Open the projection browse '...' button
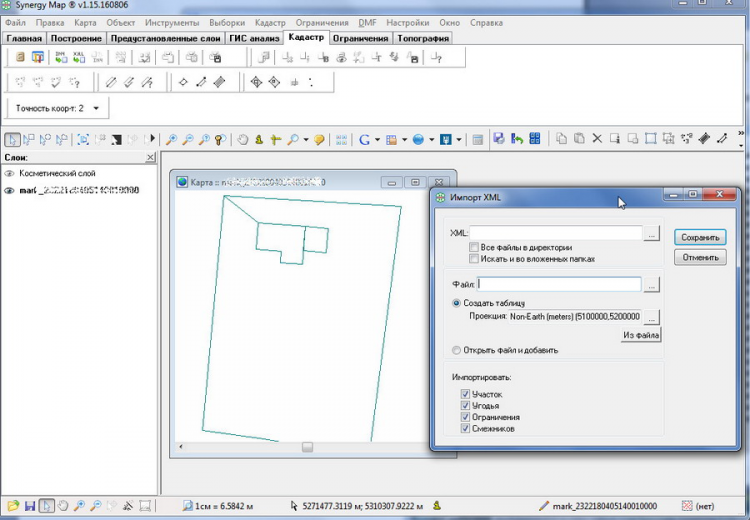750x520 pixels. click(652, 317)
